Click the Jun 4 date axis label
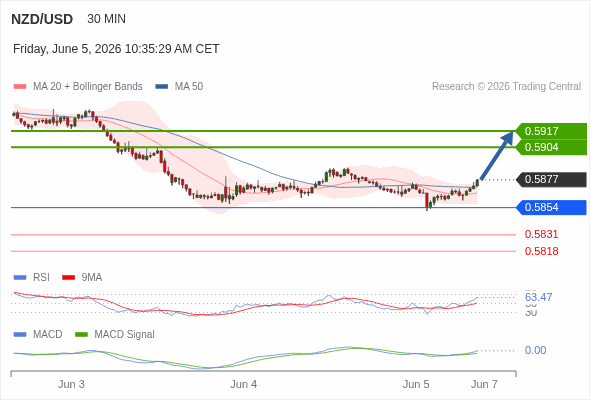Viewport: 590px width, 400px height. tap(243, 384)
